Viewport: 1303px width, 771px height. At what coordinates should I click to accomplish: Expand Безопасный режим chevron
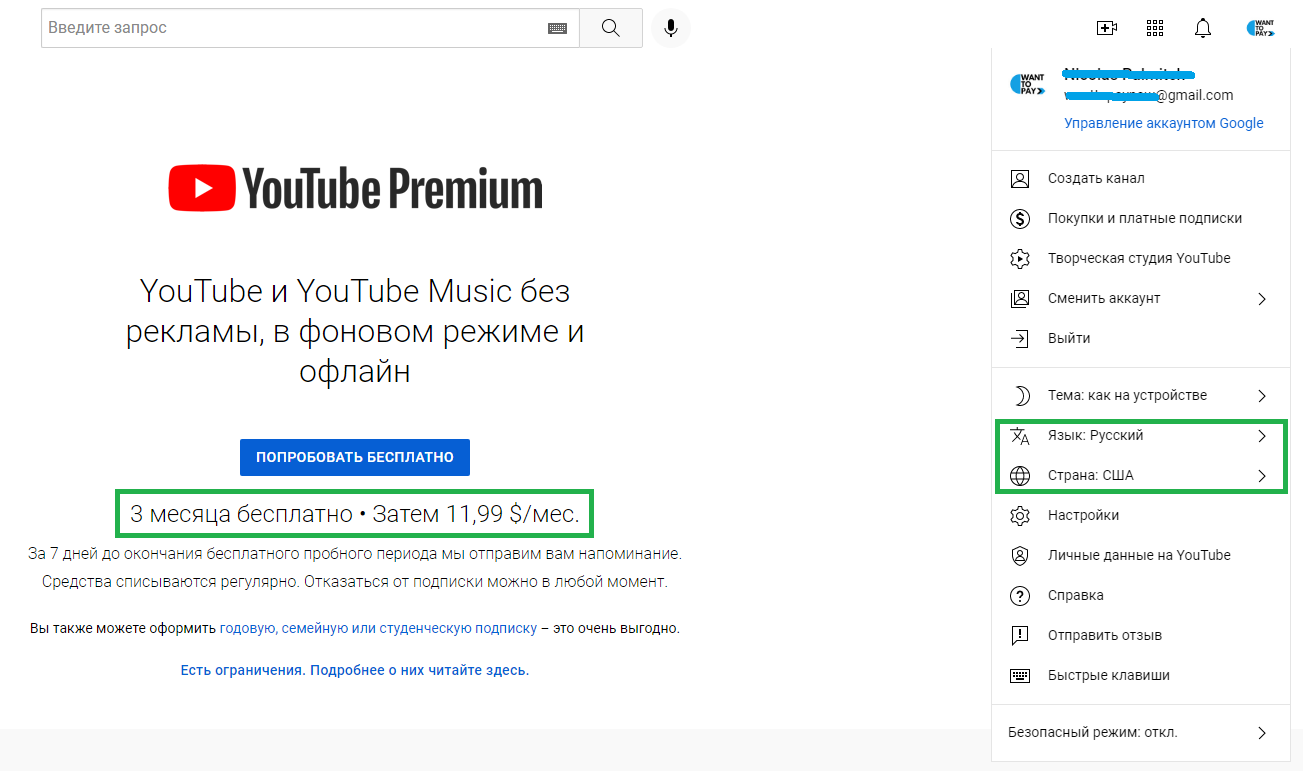click(x=1262, y=733)
